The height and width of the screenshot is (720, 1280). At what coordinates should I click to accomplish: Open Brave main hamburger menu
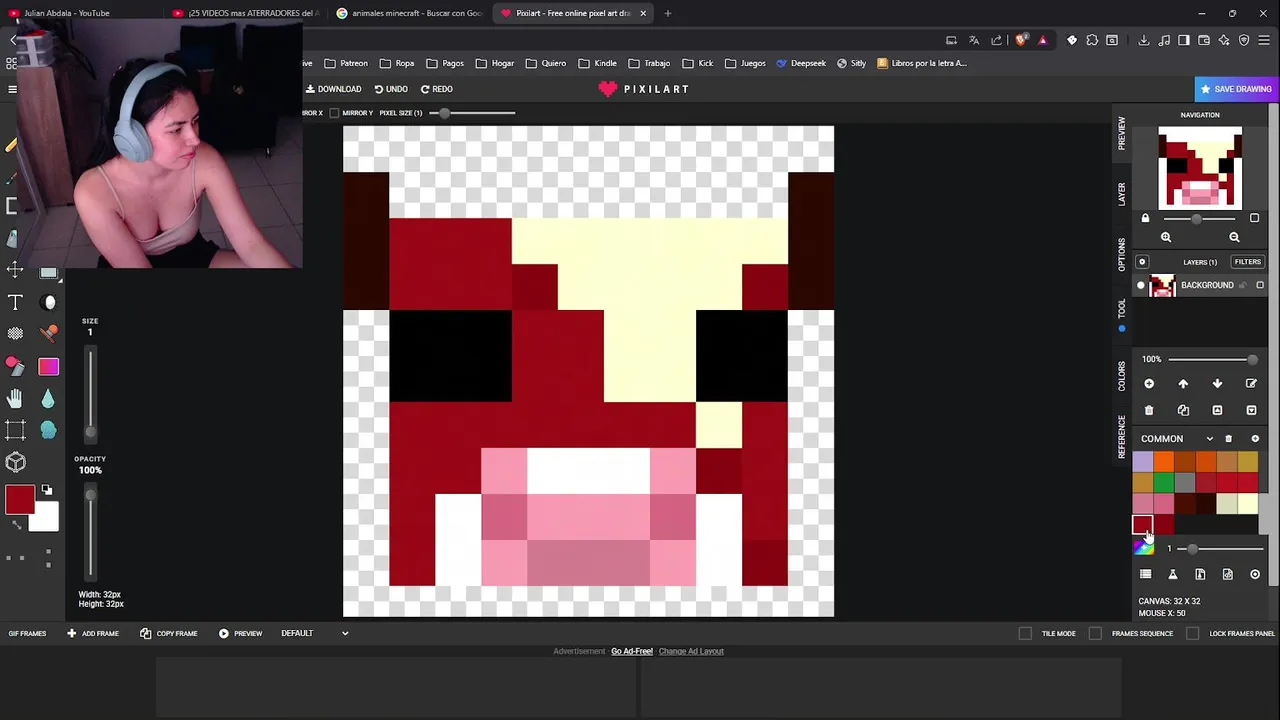pyautogui.click(x=1266, y=40)
